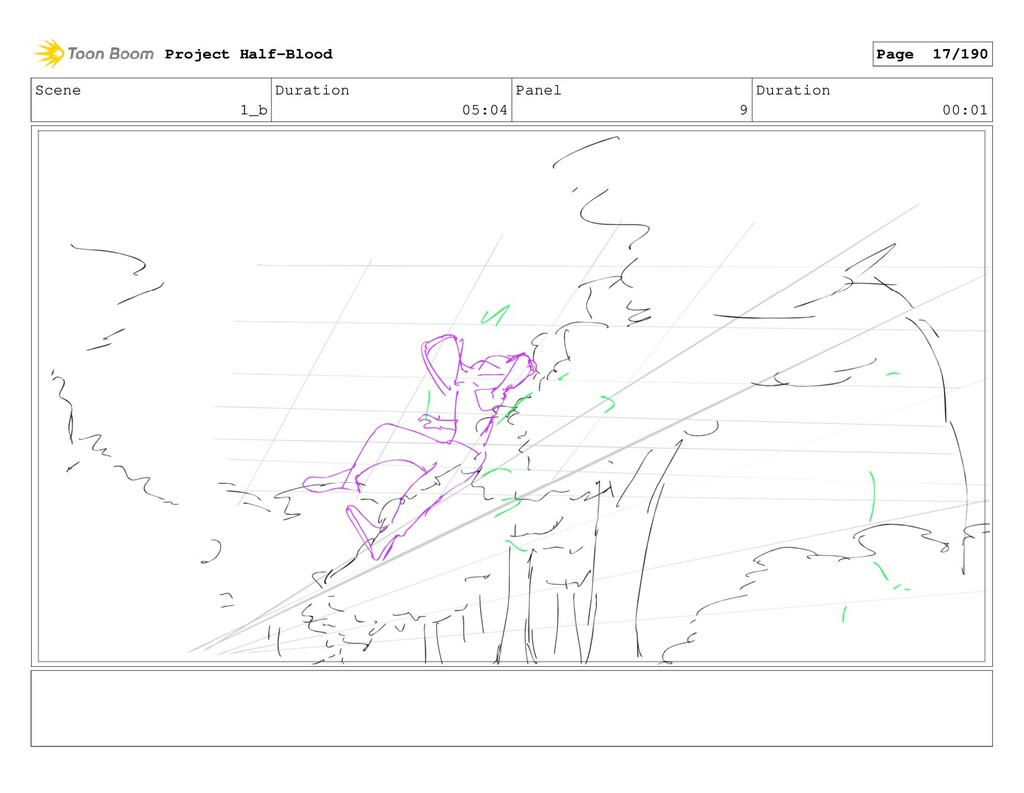
Task: Click the 'Toon Boom' logo text
Action: click(110, 54)
